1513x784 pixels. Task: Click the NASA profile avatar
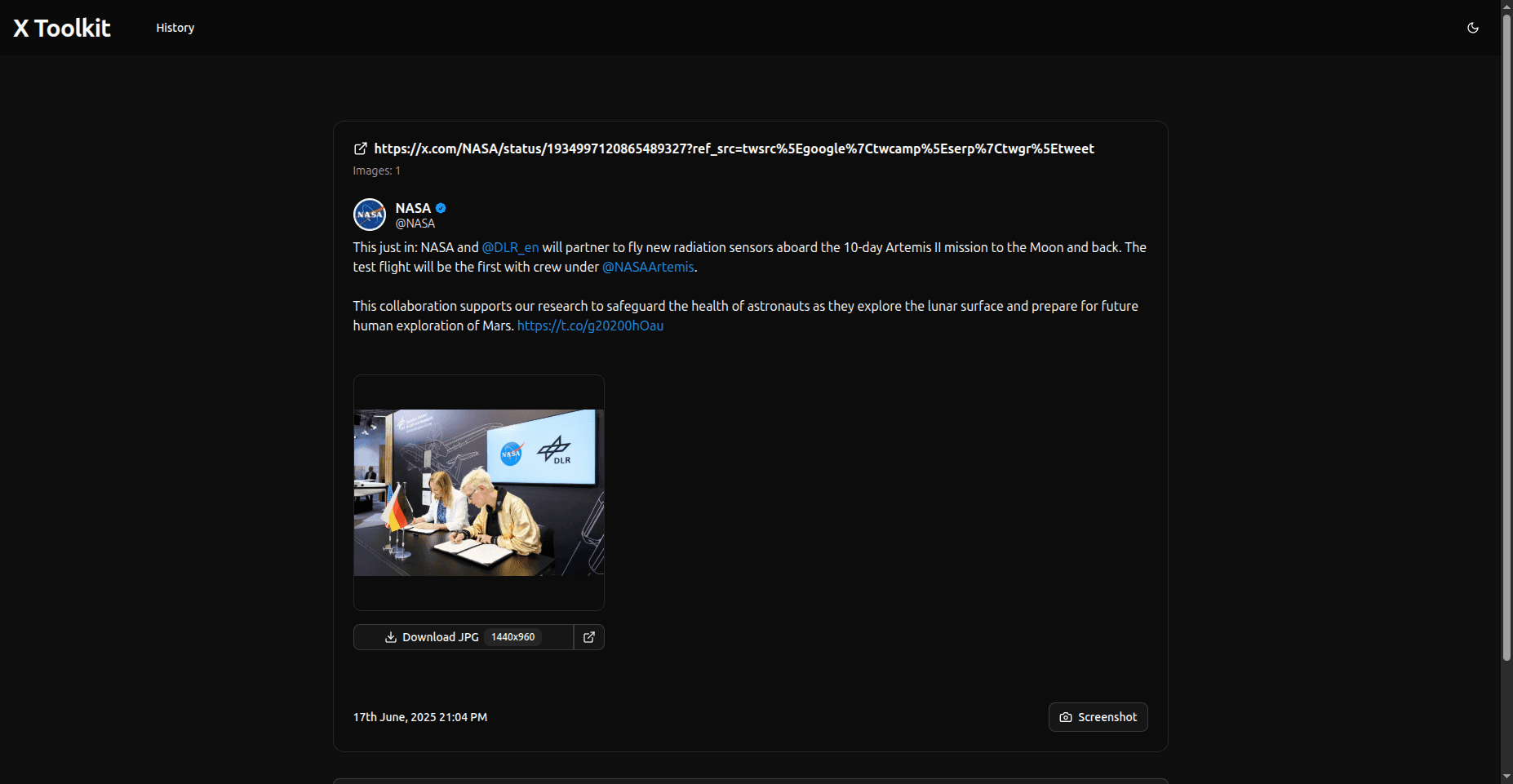369,215
